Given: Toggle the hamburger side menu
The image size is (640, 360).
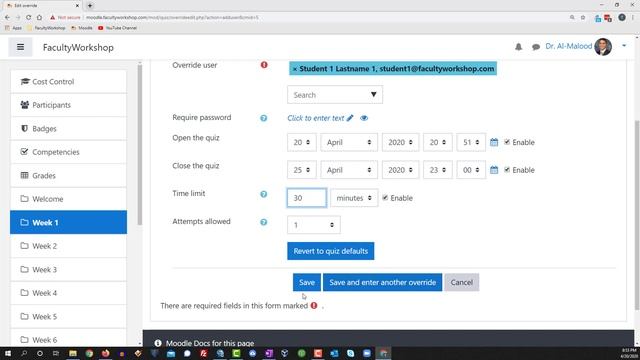Looking at the screenshot, I should click(x=20, y=47).
